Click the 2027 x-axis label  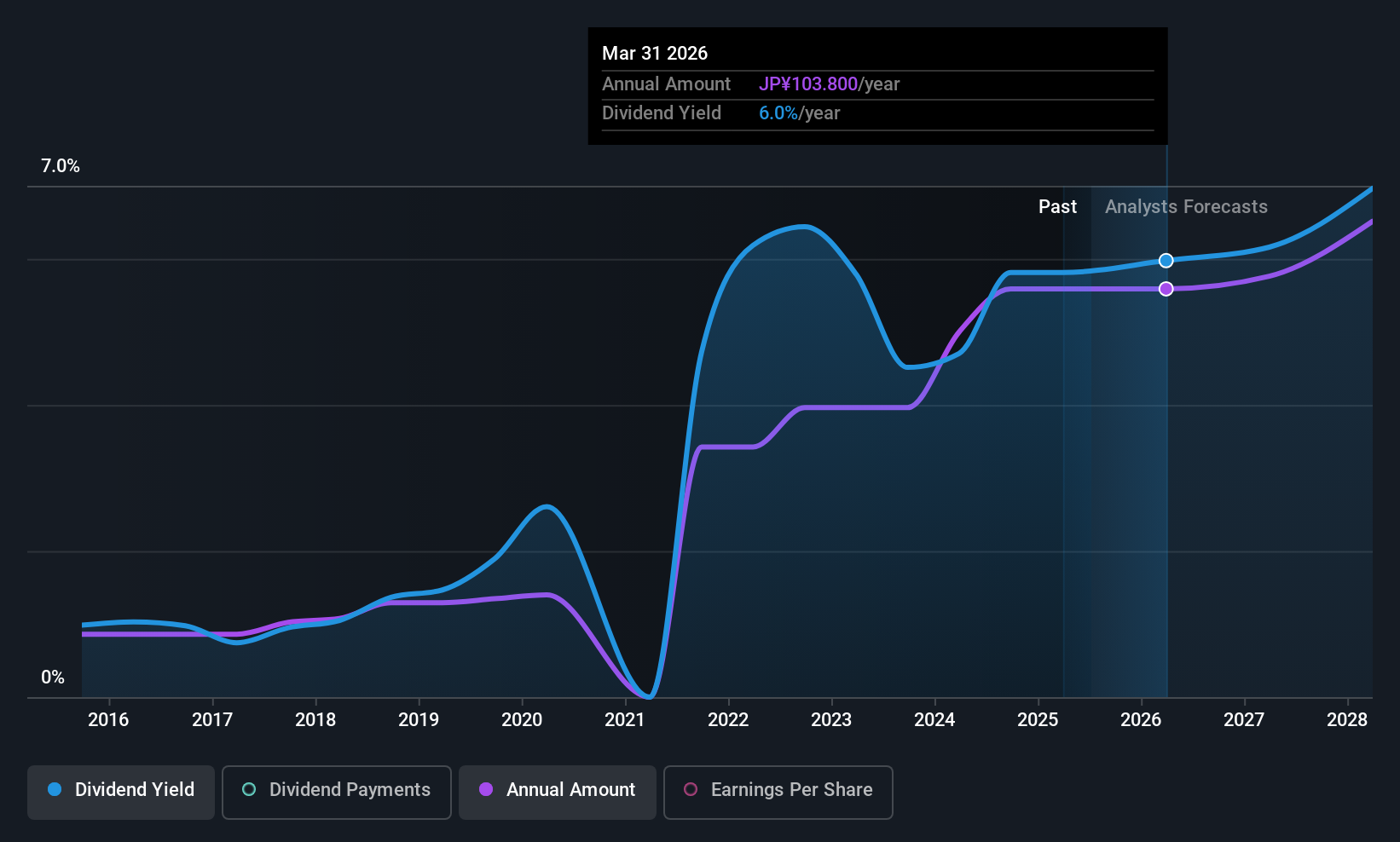[x=1244, y=720]
